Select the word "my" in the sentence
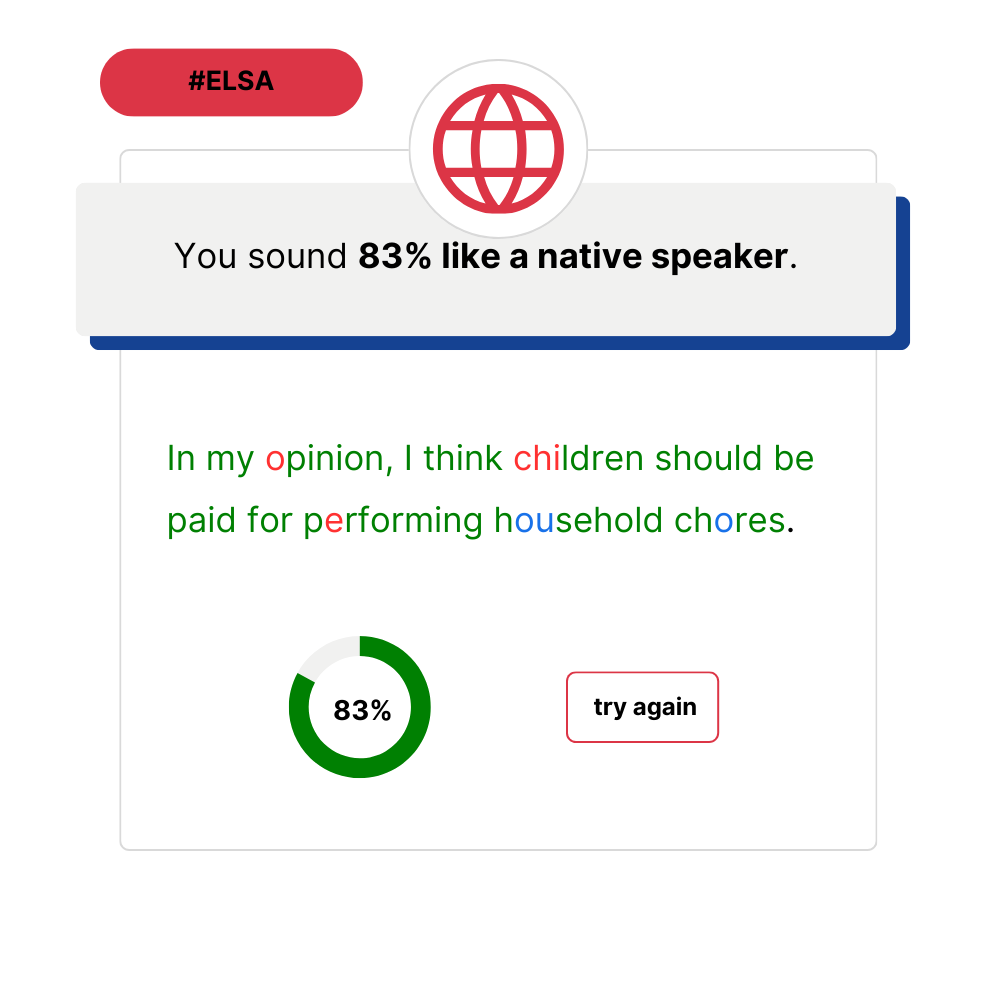The height and width of the screenshot is (1000, 1000). coord(230,461)
